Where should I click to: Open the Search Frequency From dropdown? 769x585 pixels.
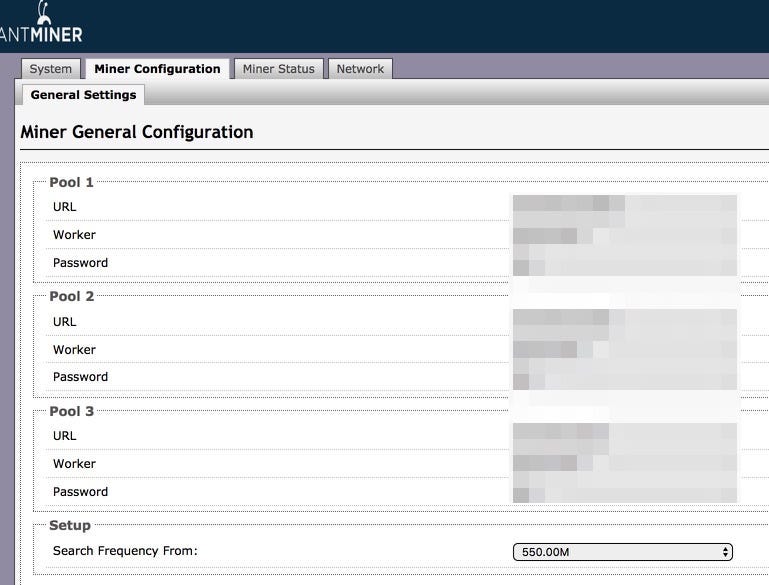[x=623, y=552]
